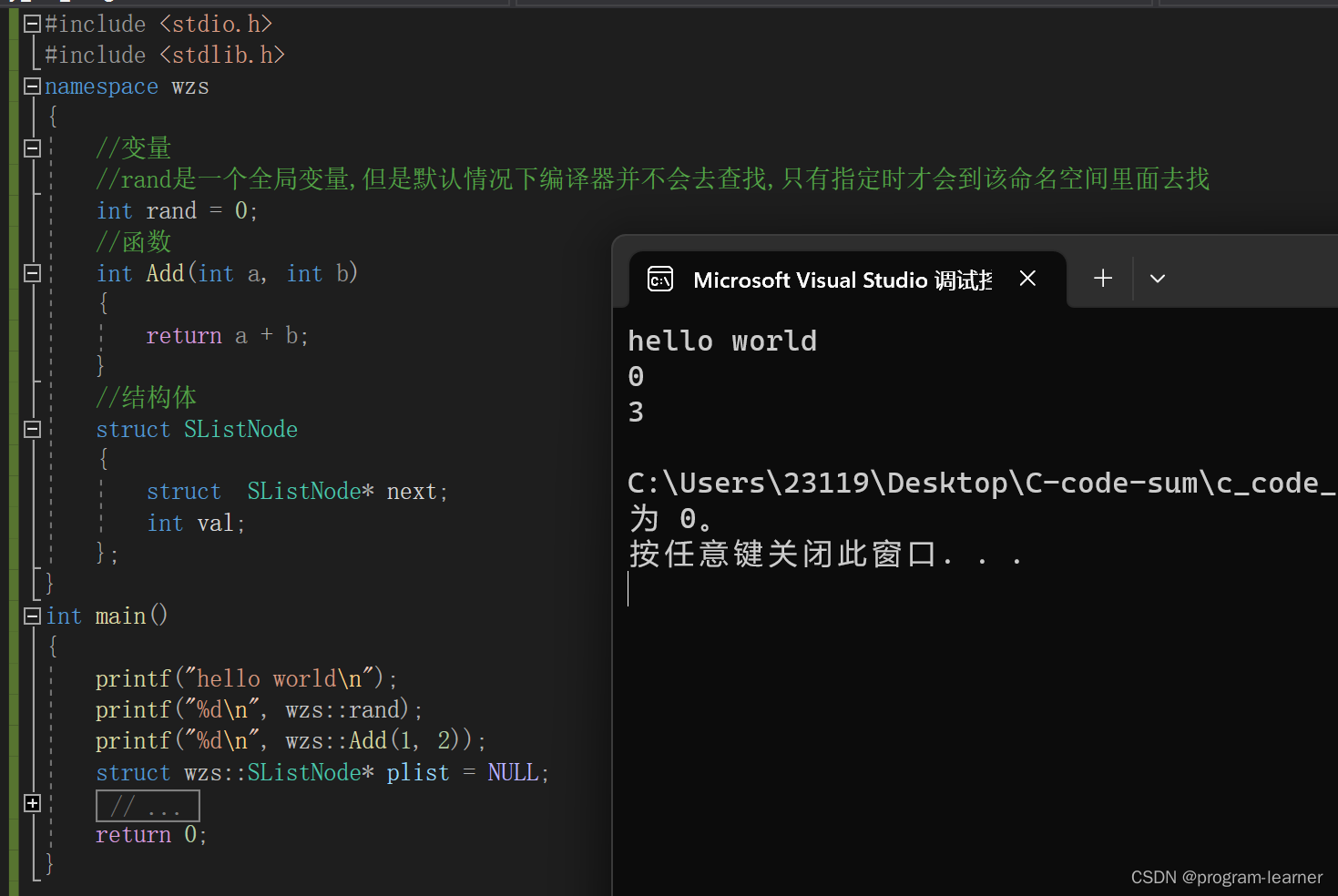Click the '为 0。' exit-code line in the console
The image size is (1338, 896).
coord(670,519)
